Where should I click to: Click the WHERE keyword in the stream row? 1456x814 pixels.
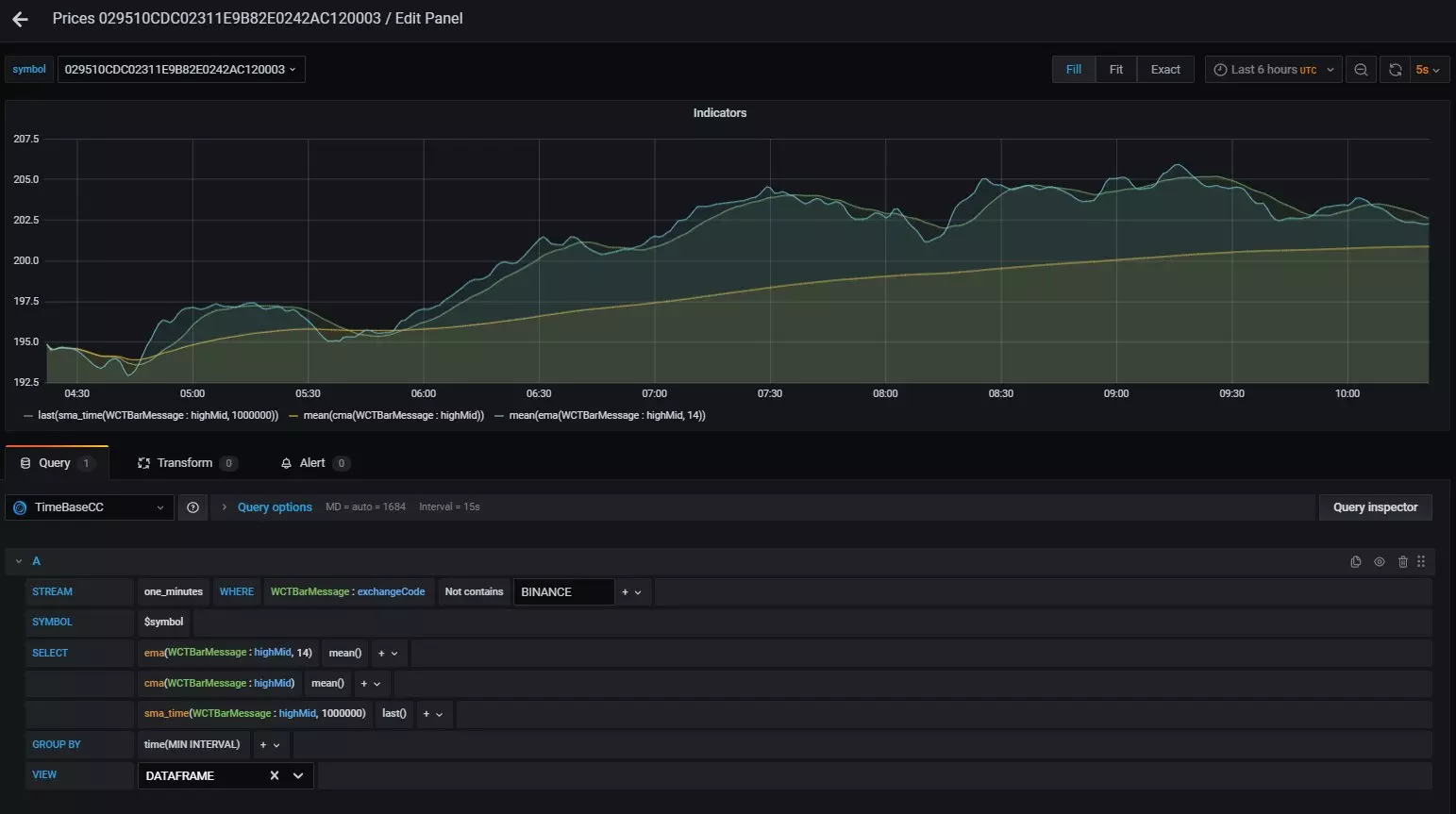[237, 592]
